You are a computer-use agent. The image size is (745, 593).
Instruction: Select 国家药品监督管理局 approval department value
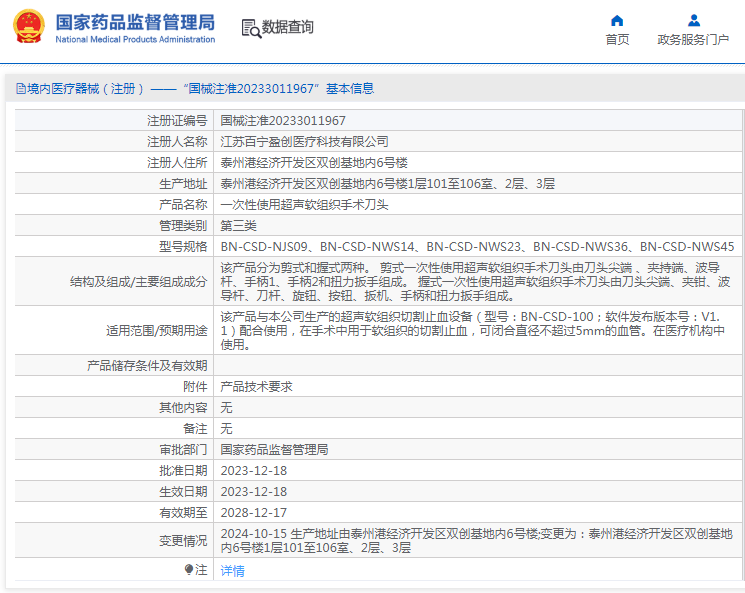tap(274, 450)
